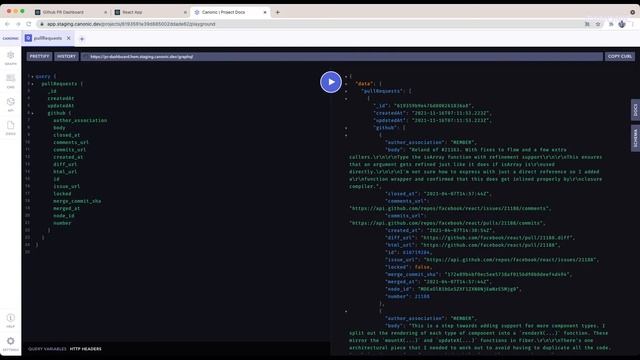This screenshot has width=640, height=360.
Task: Open Help from the left sidebar
Action: tap(11, 320)
